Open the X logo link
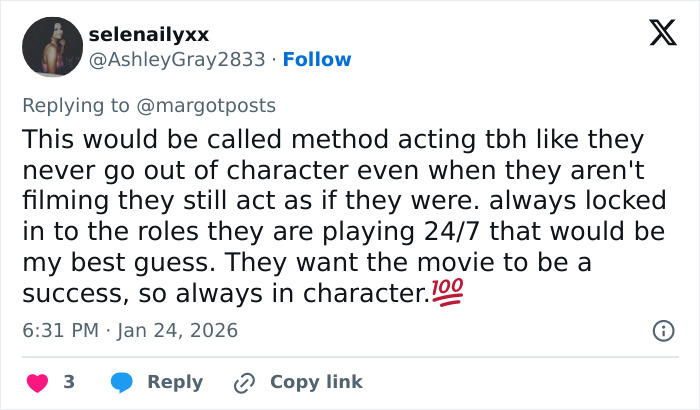Viewport: 700px width, 410px height. click(x=656, y=35)
